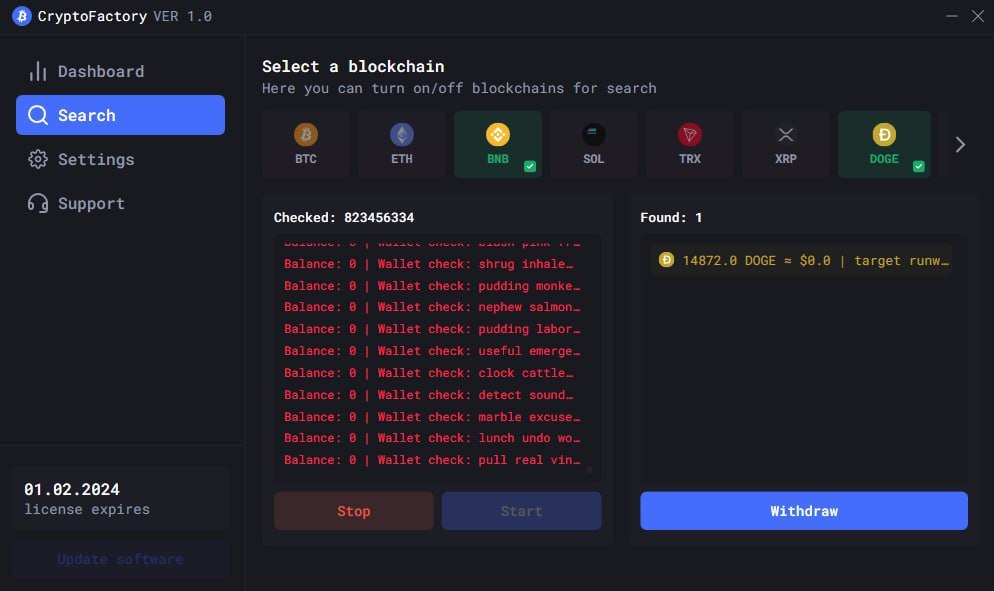Show more blockchains with the right chevron
The width and height of the screenshot is (994, 591).
click(960, 145)
